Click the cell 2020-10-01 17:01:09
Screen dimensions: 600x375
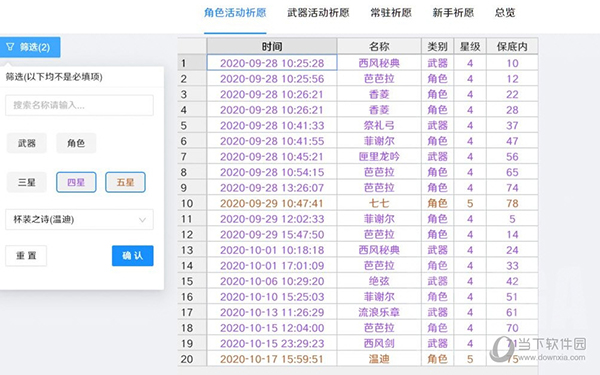[272, 266]
